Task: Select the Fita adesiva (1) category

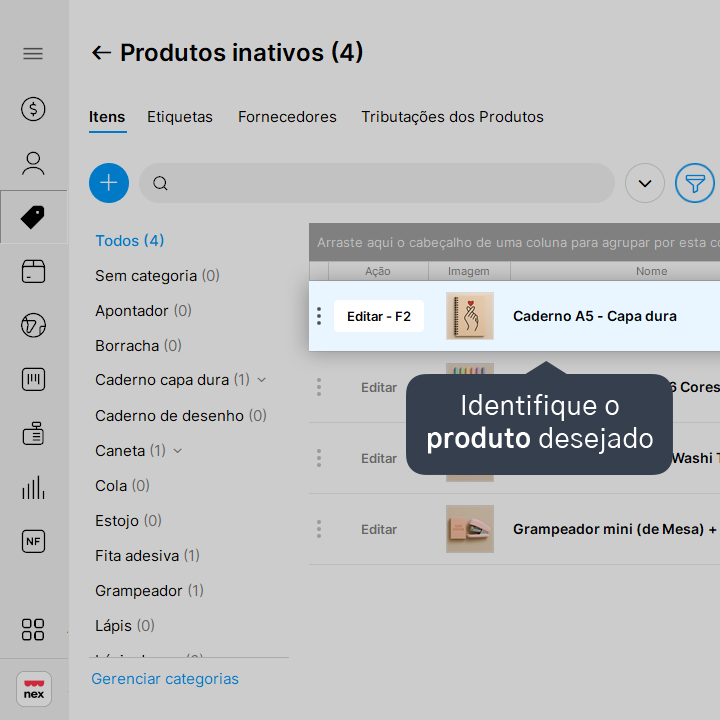Action: pyautogui.click(x=147, y=556)
